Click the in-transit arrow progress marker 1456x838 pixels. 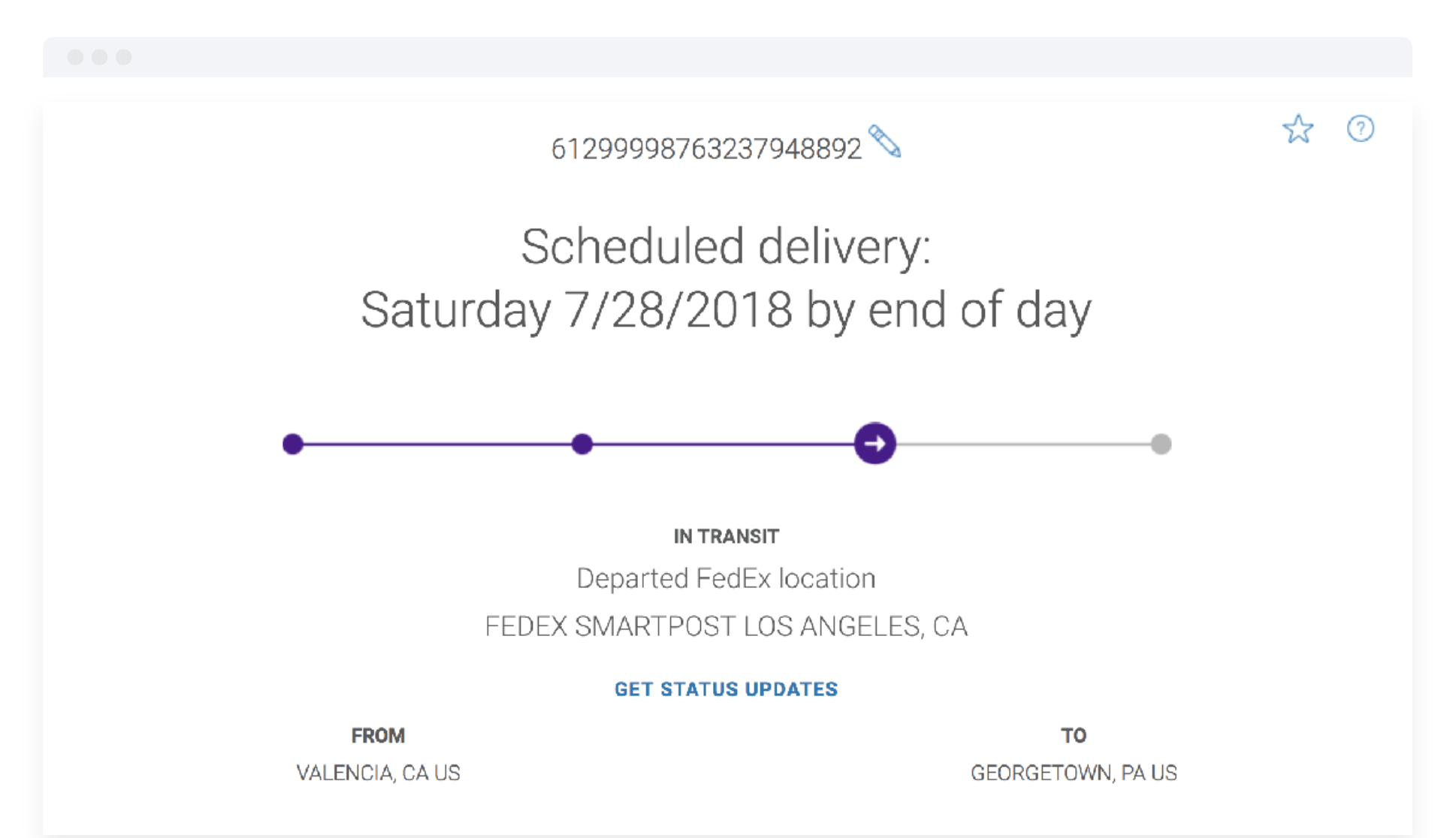tap(875, 443)
